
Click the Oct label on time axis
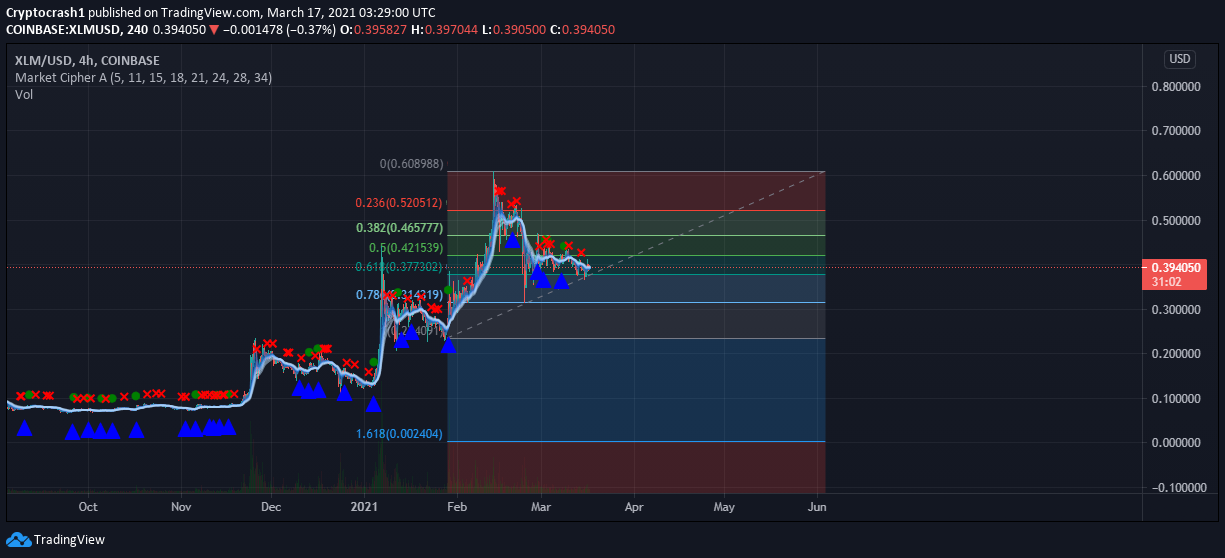click(88, 507)
